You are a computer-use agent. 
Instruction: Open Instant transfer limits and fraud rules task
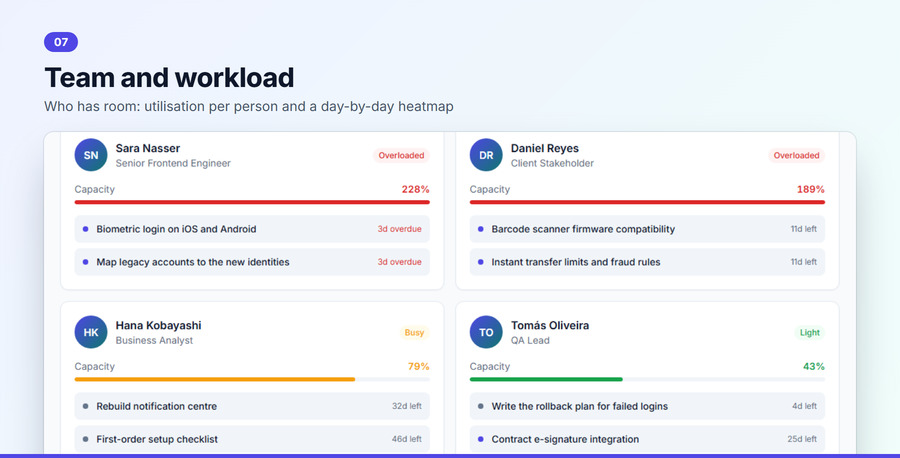tap(647, 262)
